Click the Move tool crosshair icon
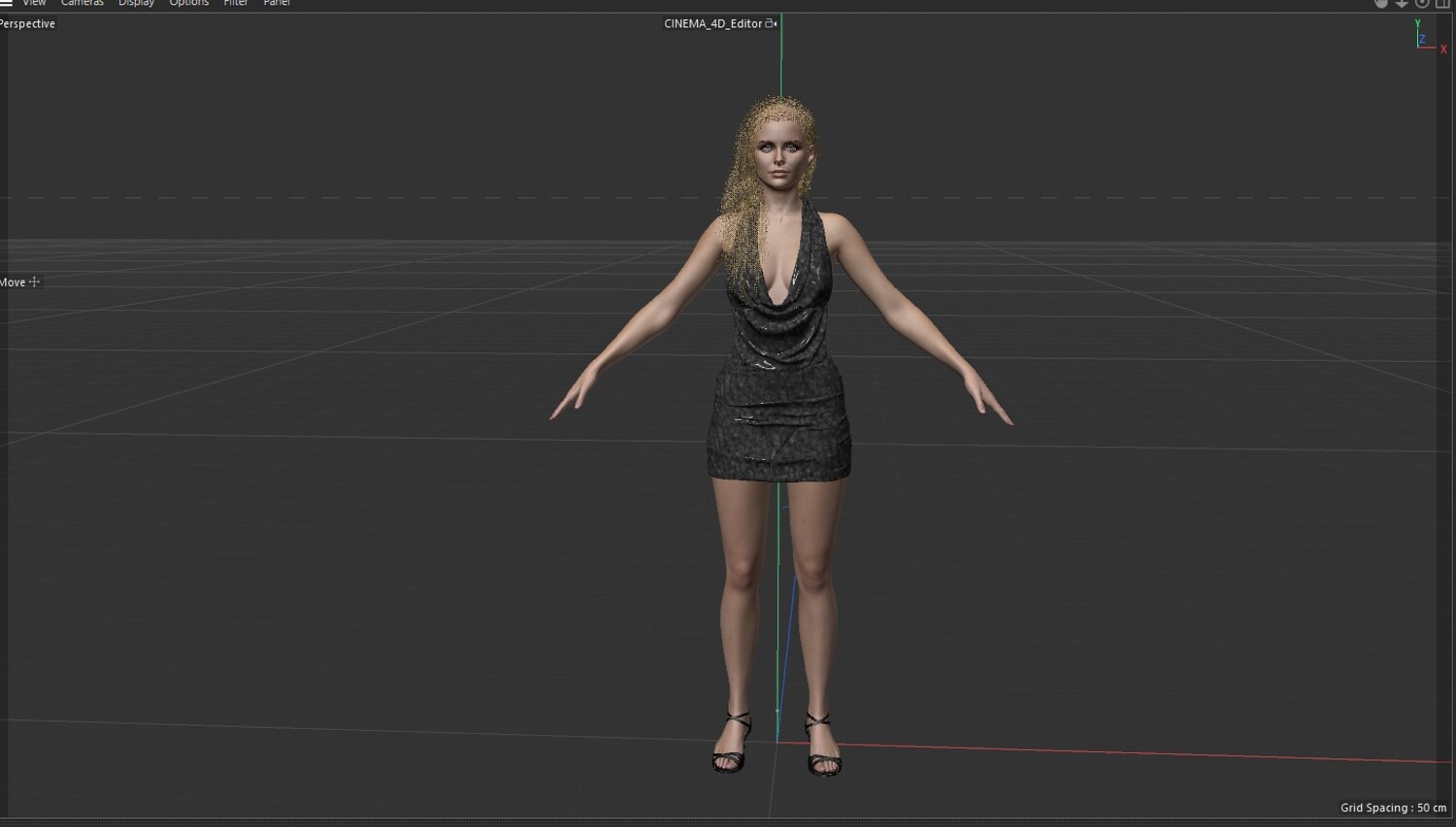Image resolution: width=1456 pixels, height=827 pixels. (34, 281)
